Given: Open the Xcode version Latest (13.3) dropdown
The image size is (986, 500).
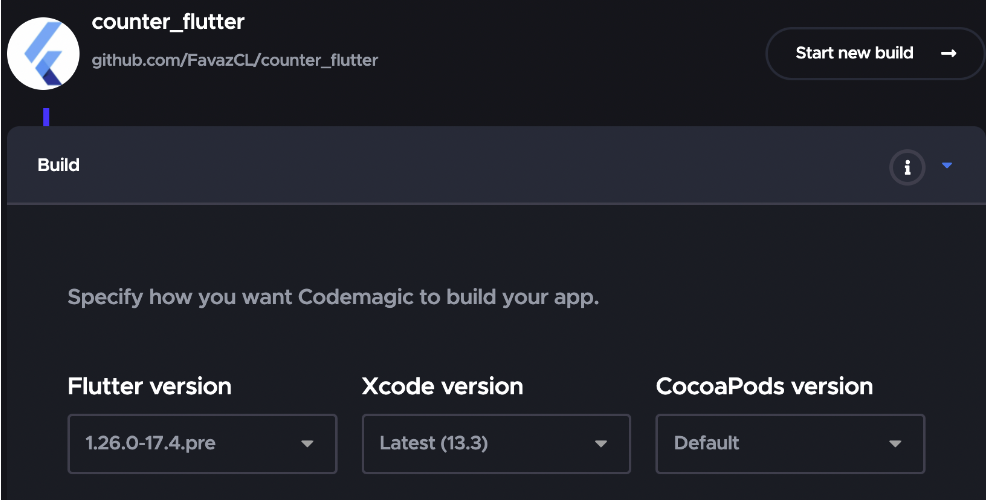Looking at the screenshot, I should [496, 443].
